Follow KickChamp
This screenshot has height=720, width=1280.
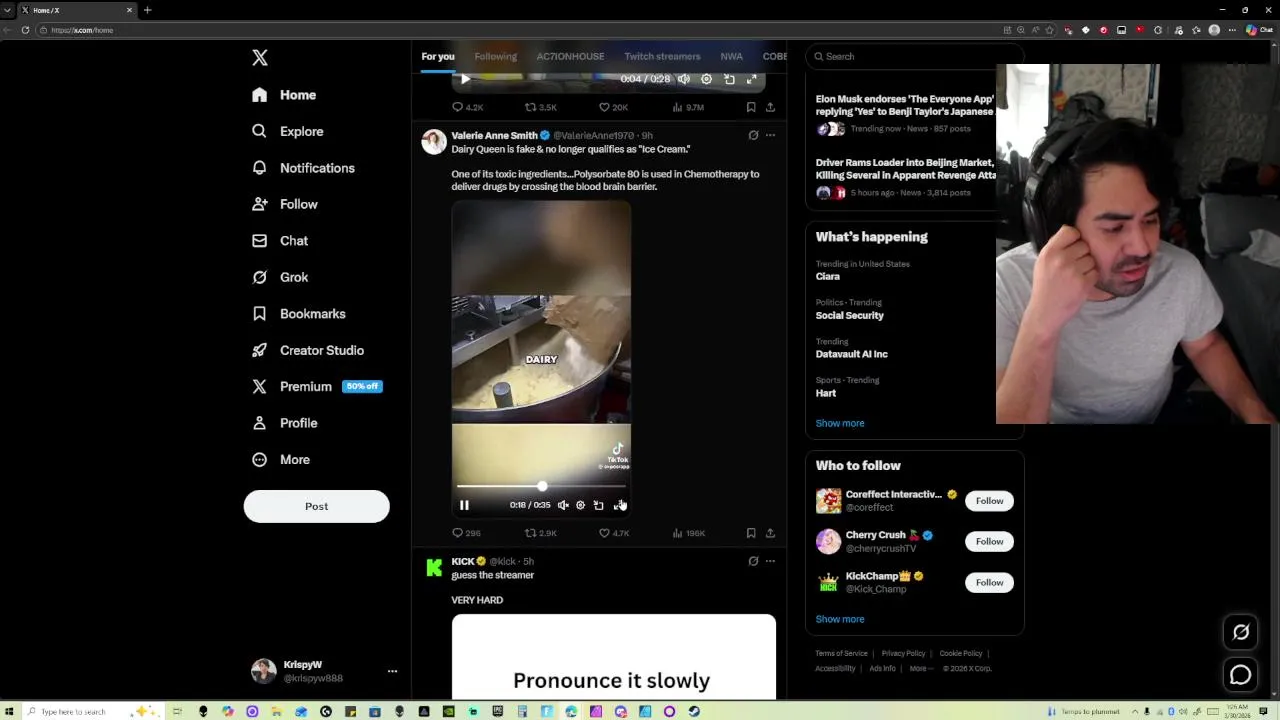pos(989,583)
